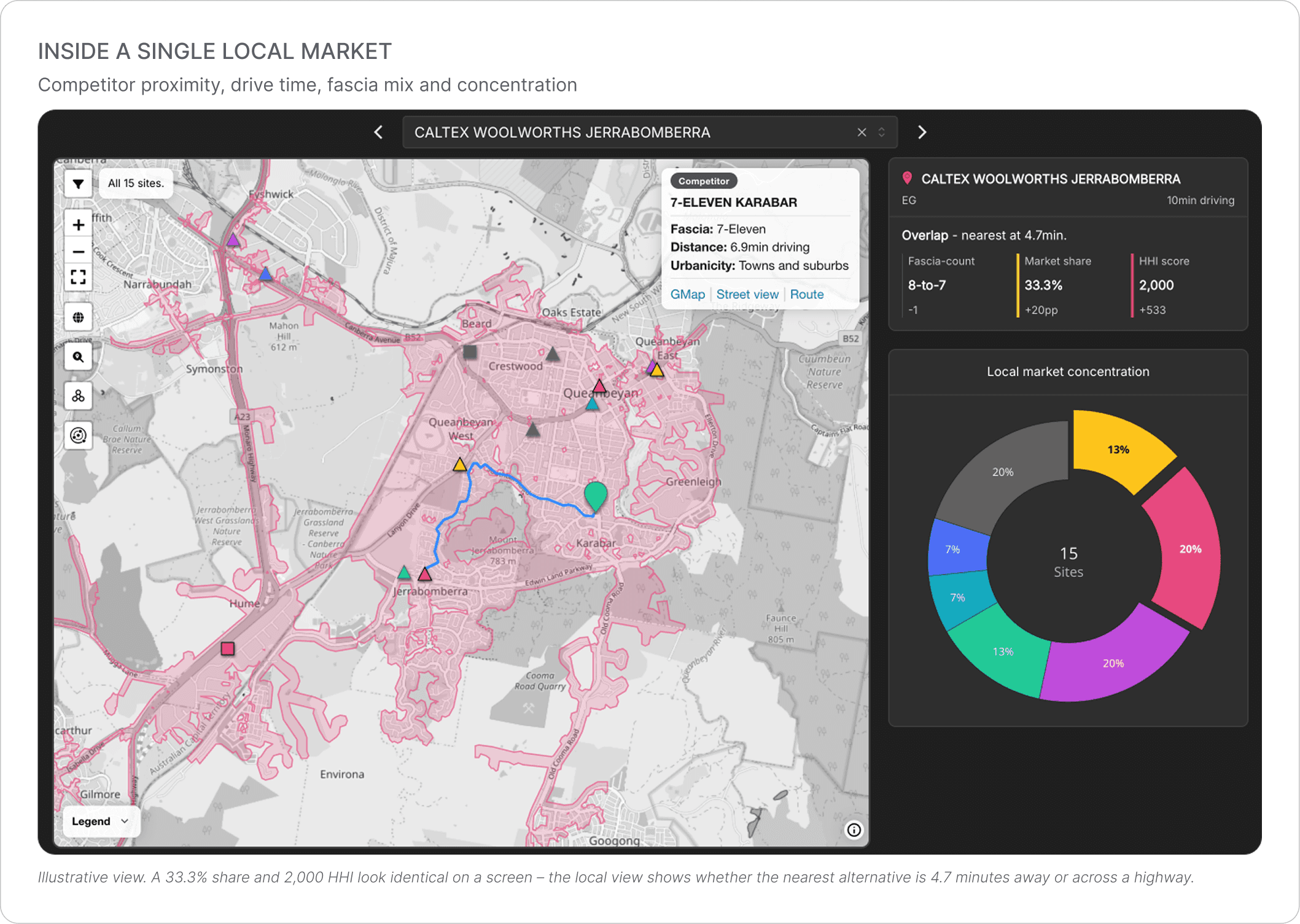Open the GMap link in competitor popup

tap(687, 294)
